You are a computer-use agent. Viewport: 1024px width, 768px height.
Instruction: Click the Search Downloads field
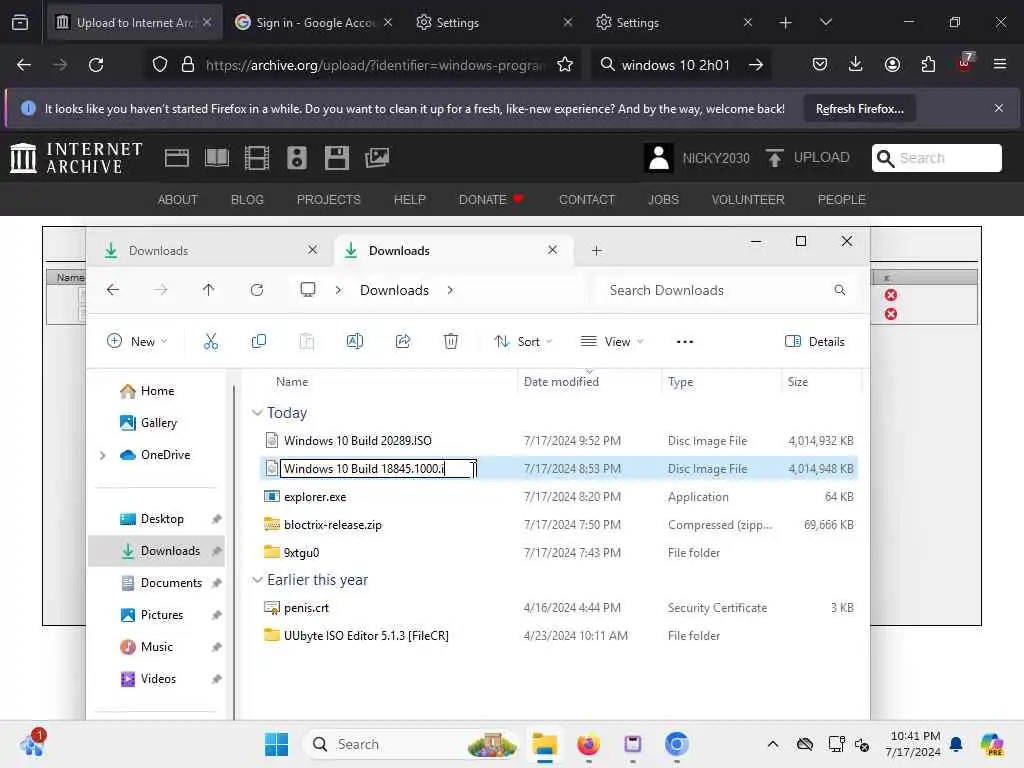pos(725,290)
